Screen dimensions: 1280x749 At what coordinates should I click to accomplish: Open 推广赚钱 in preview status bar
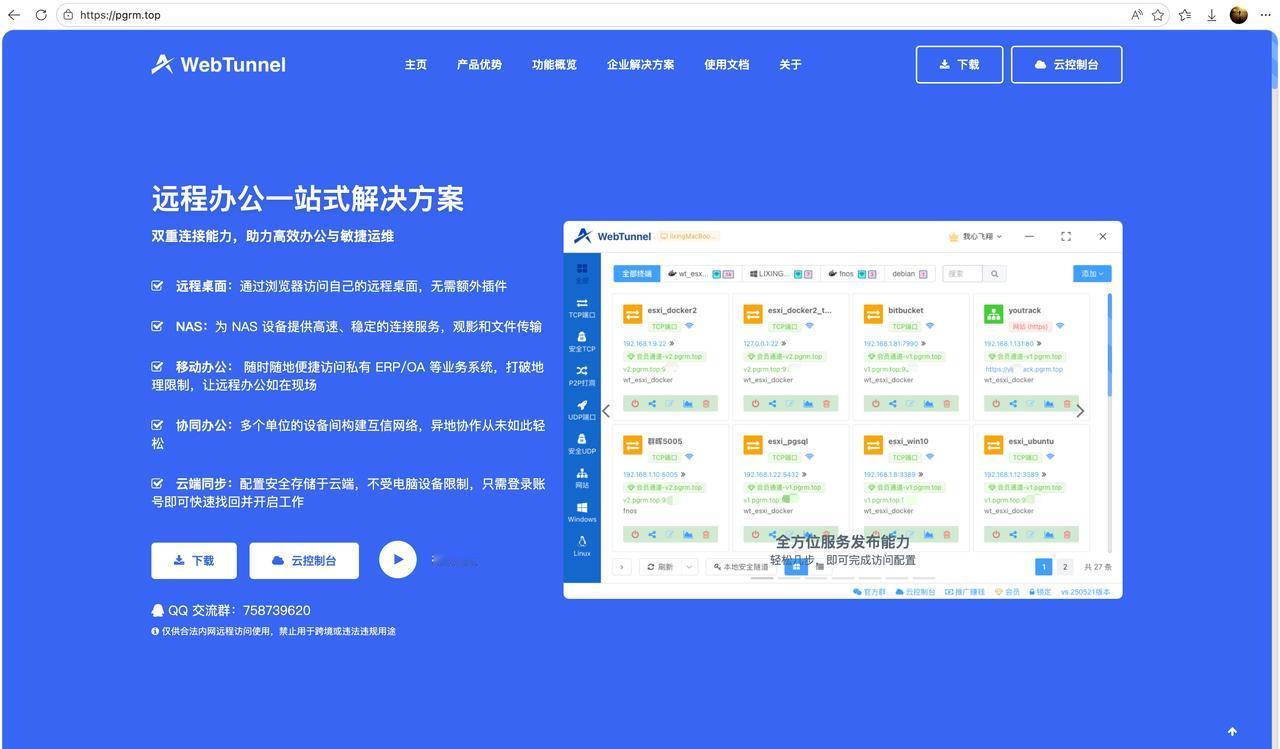click(965, 592)
